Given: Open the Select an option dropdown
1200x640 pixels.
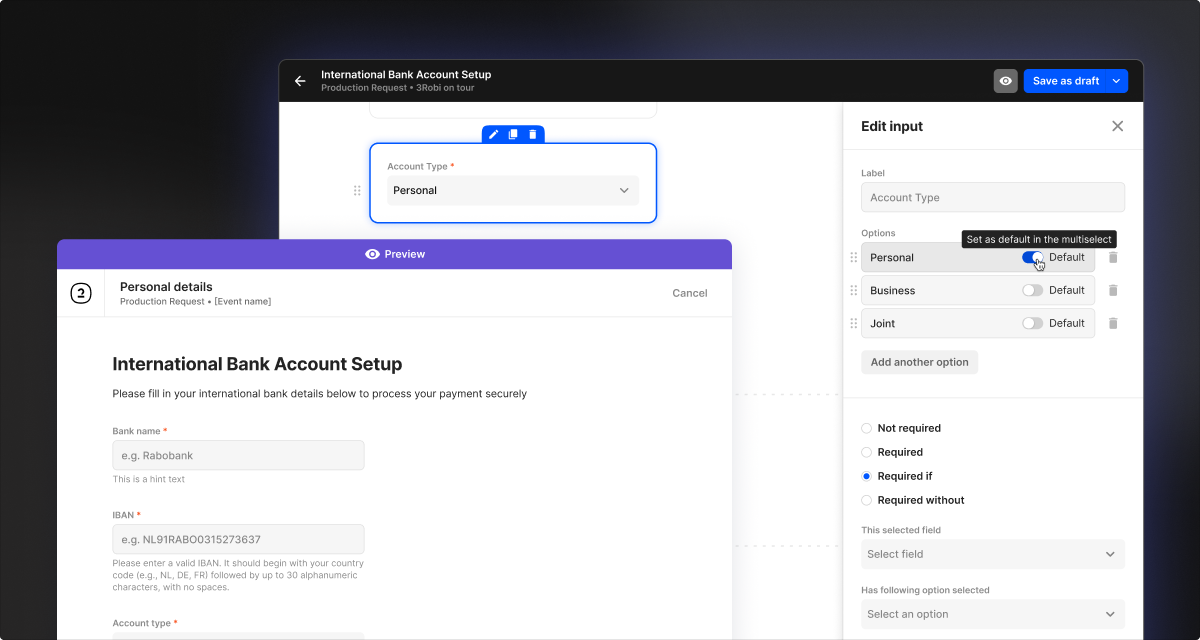Looking at the screenshot, I should coord(992,614).
